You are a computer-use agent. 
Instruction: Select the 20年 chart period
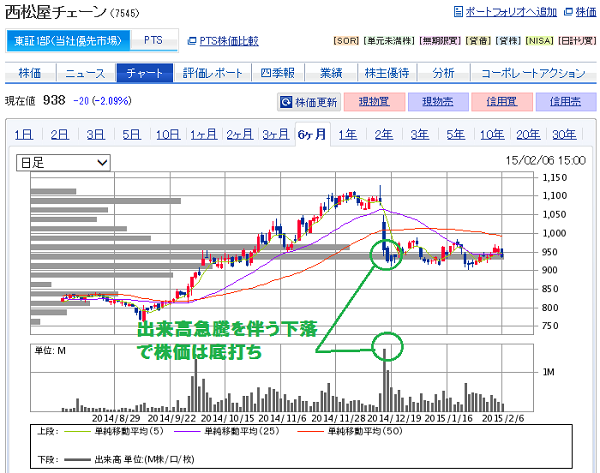[x=528, y=135]
